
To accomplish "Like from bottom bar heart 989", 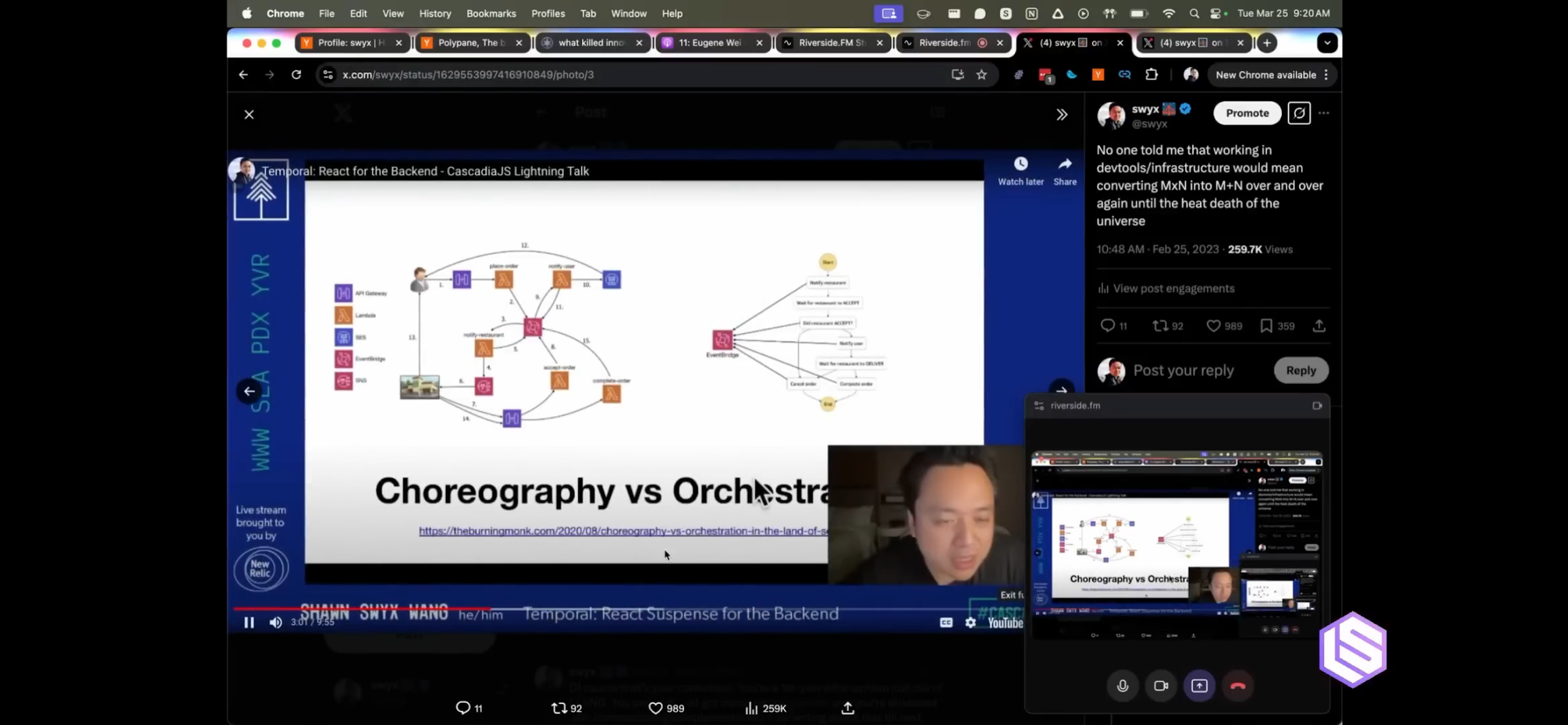I will point(666,708).
